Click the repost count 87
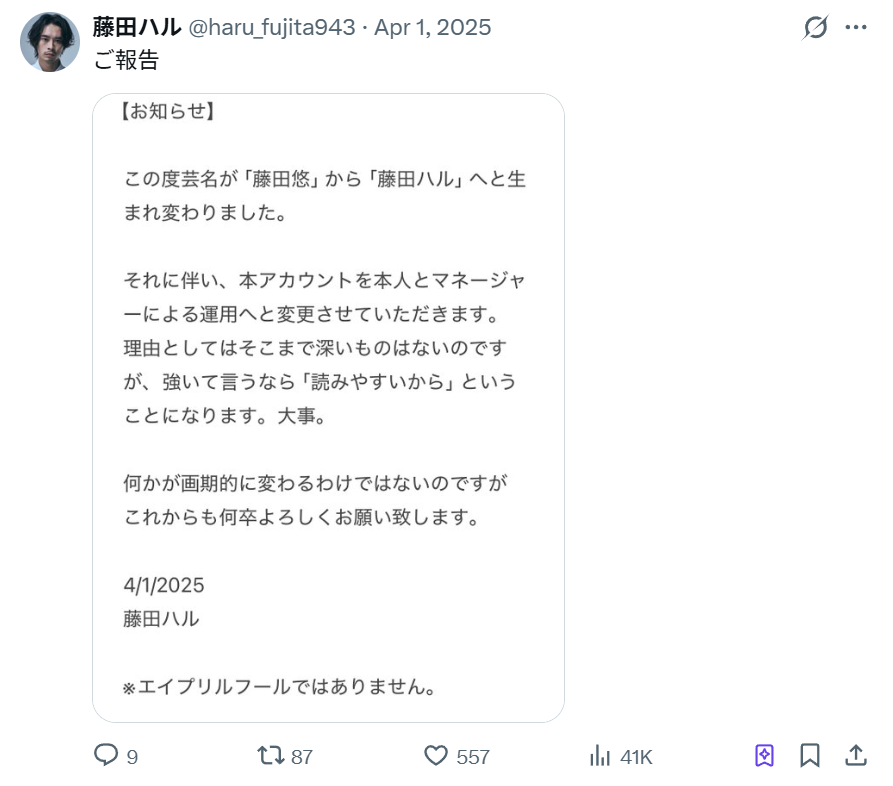 point(301,757)
